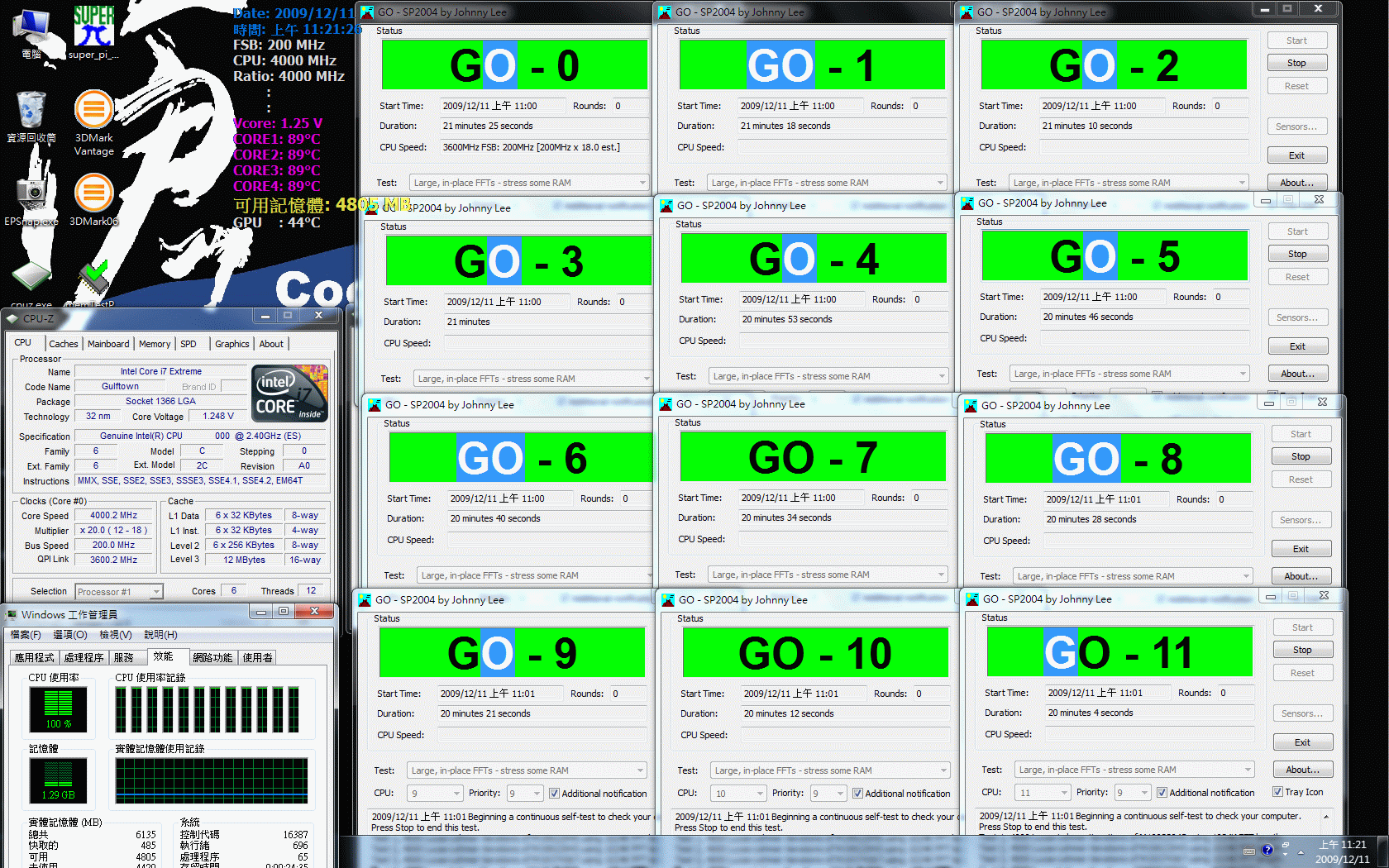Show hidden system tray icons
Image resolution: width=1389 pixels, height=868 pixels.
(x=1301, y=851)
